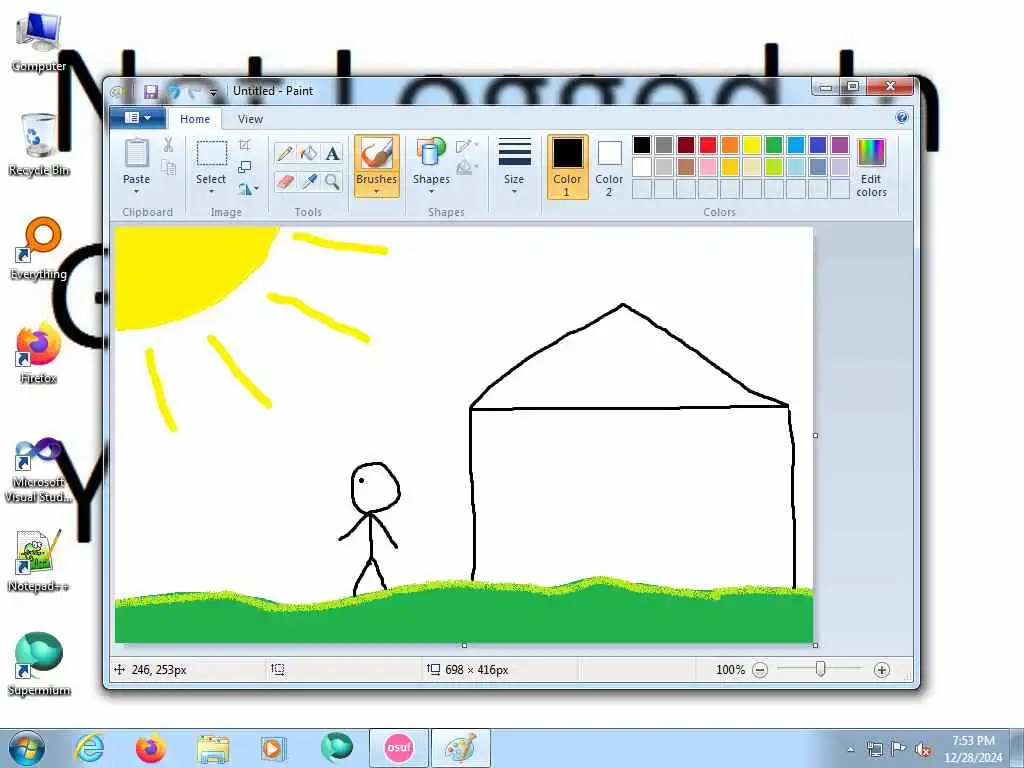Click the zoom out minus button

[x=760, y=670]
